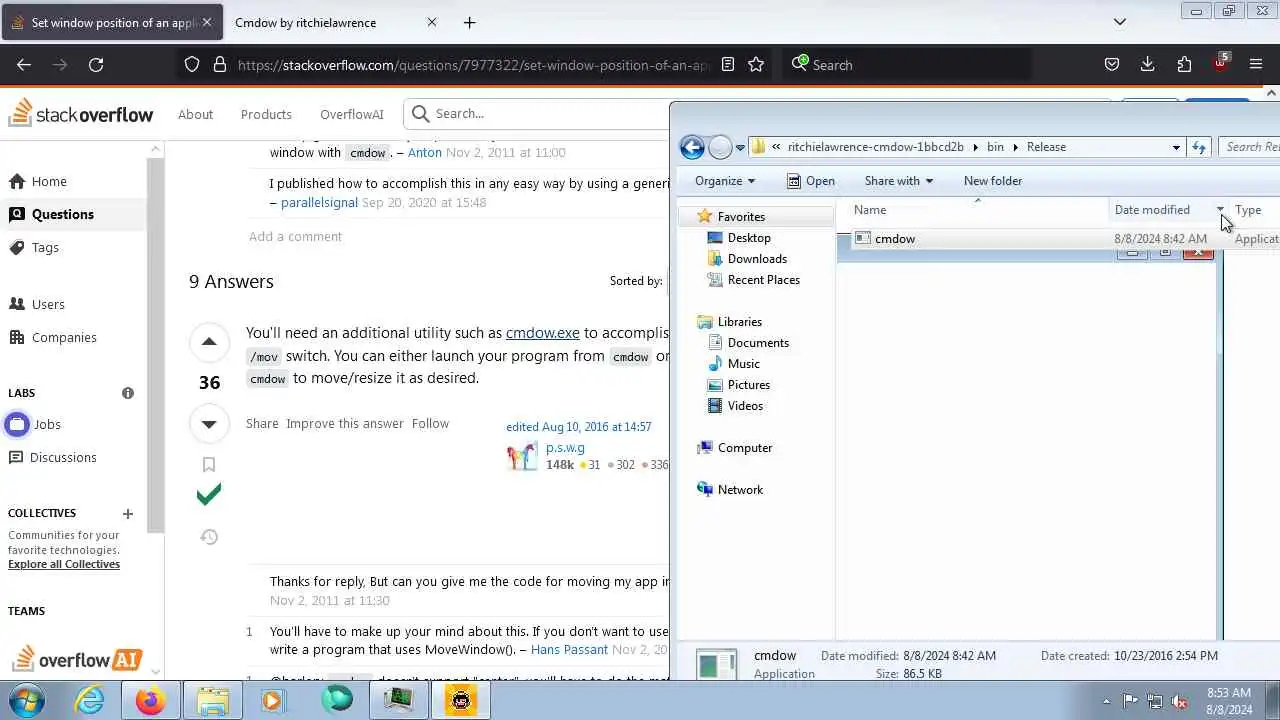Open Firefox extensions menu

pos(1184,64)
